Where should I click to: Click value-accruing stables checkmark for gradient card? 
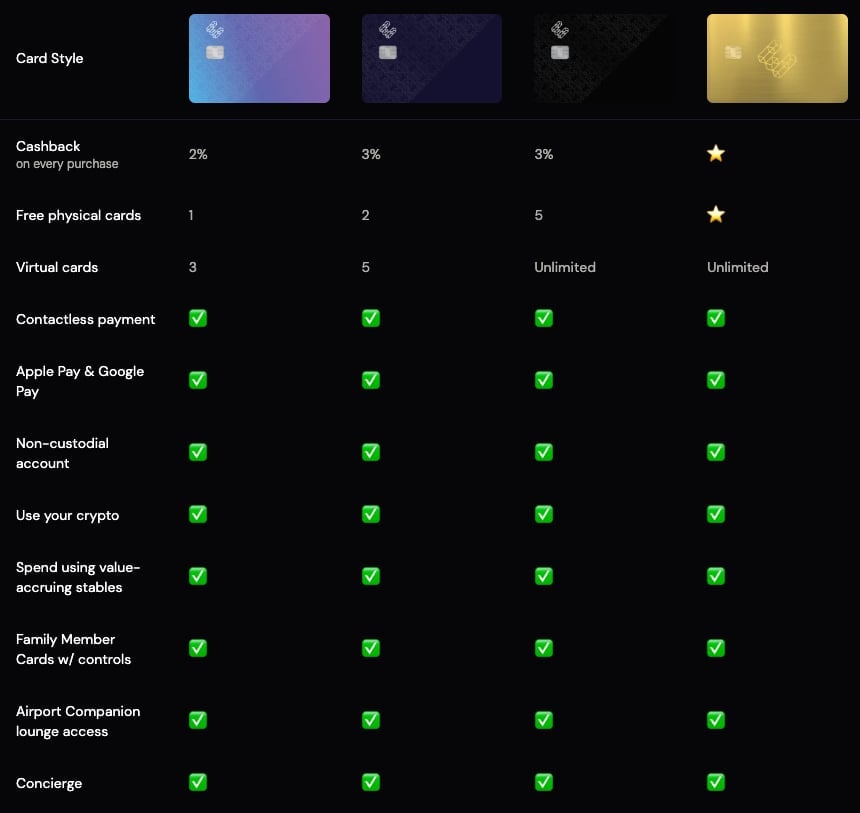click(x=198, y=576)
